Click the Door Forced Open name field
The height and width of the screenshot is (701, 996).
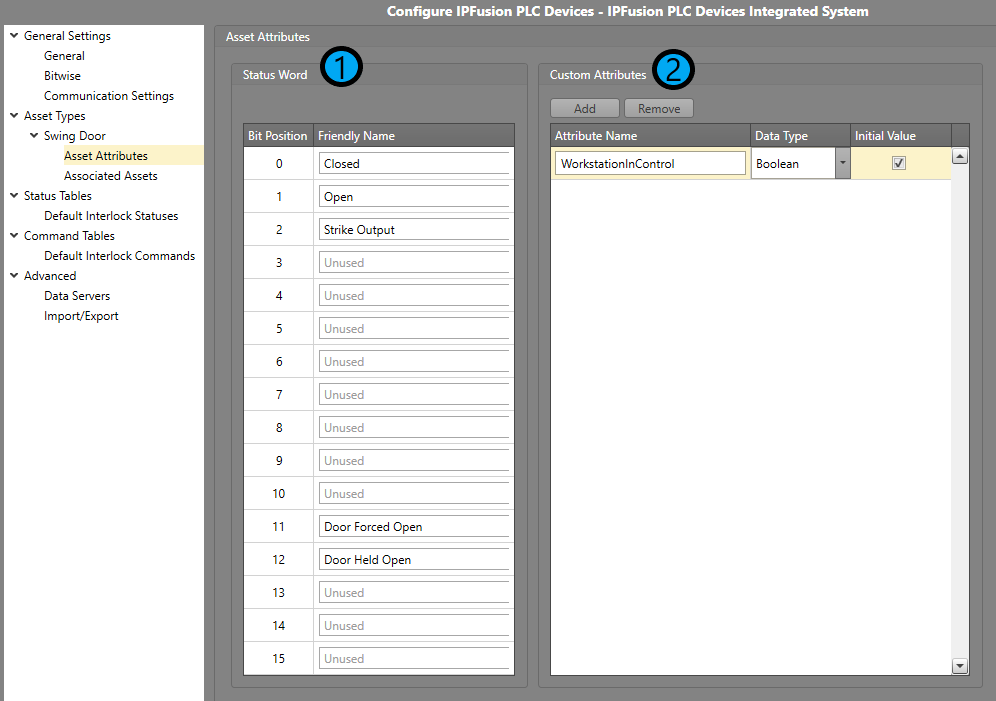pos(413,527)
